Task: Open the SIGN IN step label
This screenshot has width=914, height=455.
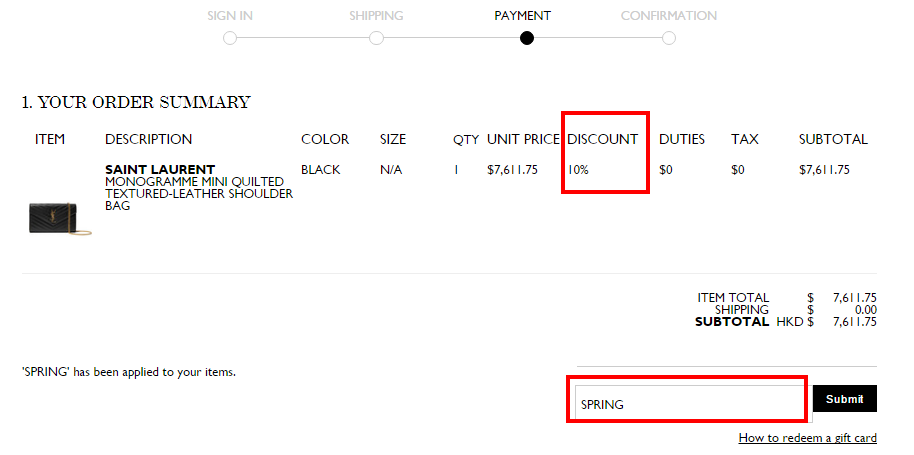Action: (x=230, y=16)
